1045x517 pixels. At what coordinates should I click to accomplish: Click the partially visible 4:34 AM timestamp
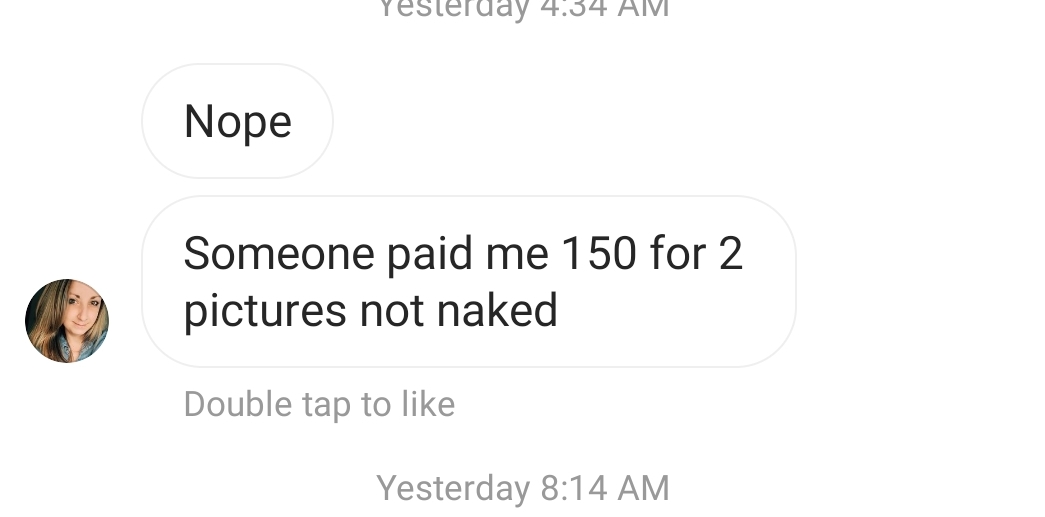point(522,9)
